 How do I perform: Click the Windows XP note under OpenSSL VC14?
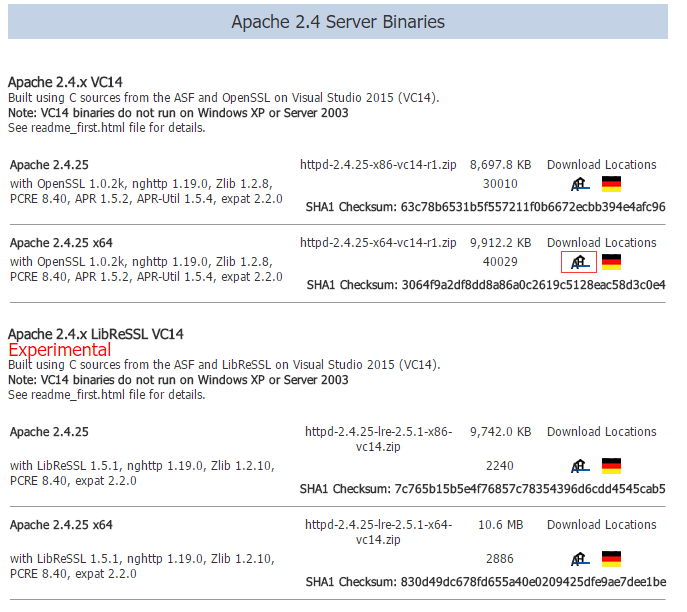point(178,113)
